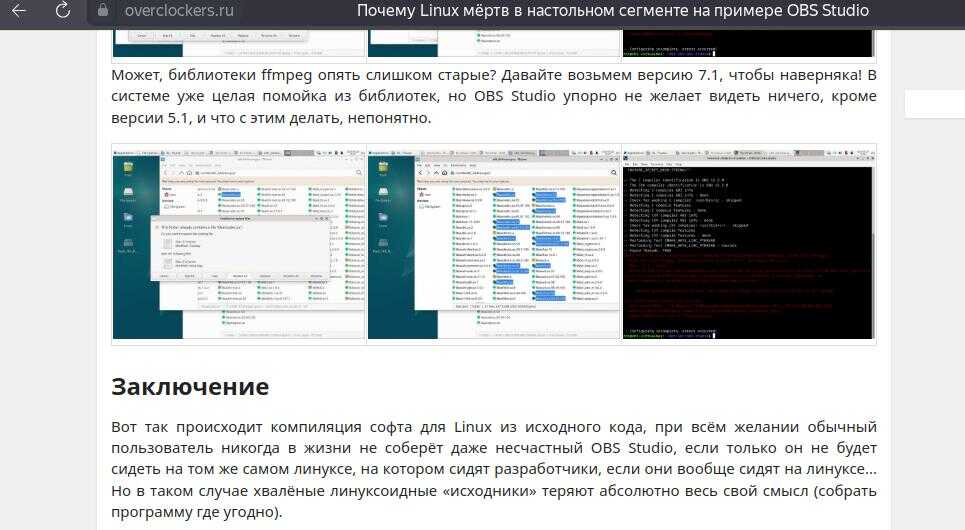Screen dimensions: 965x530
Task: Click the paragraph starting with Может, библиотеки ffmpeg
Action: click(494, 96)
